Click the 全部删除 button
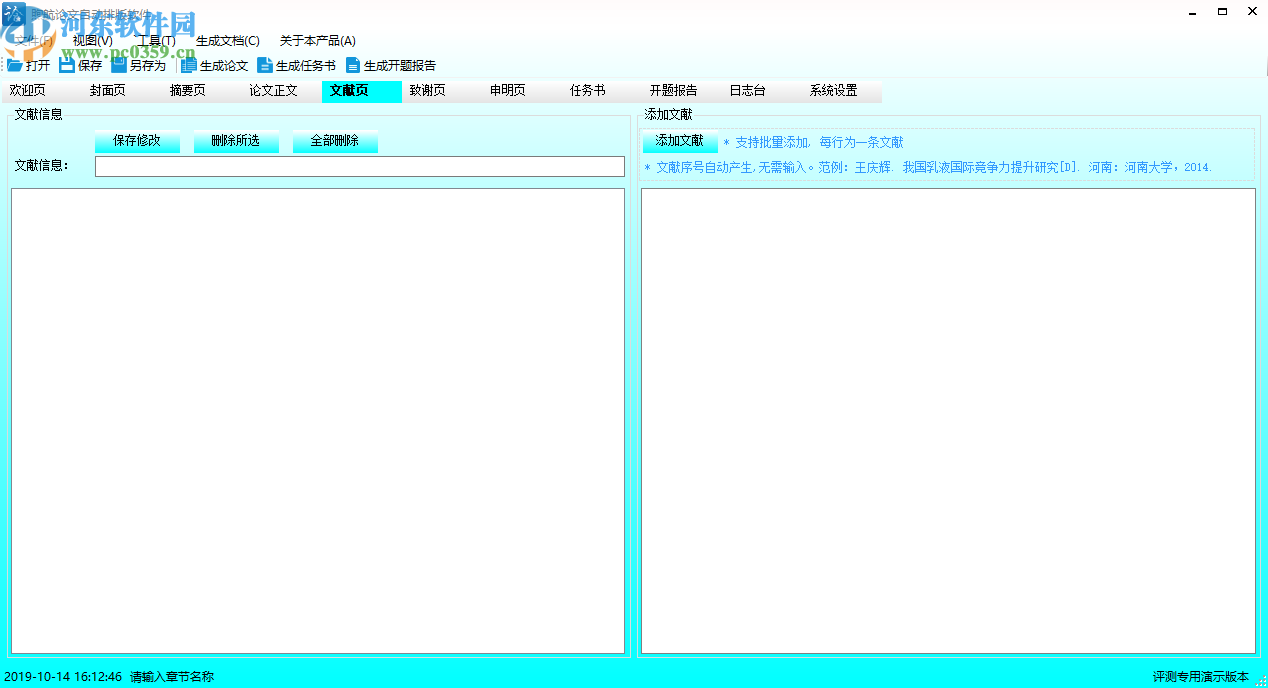1268x688 pixels. pyautogui.click(x=335, y=141)
